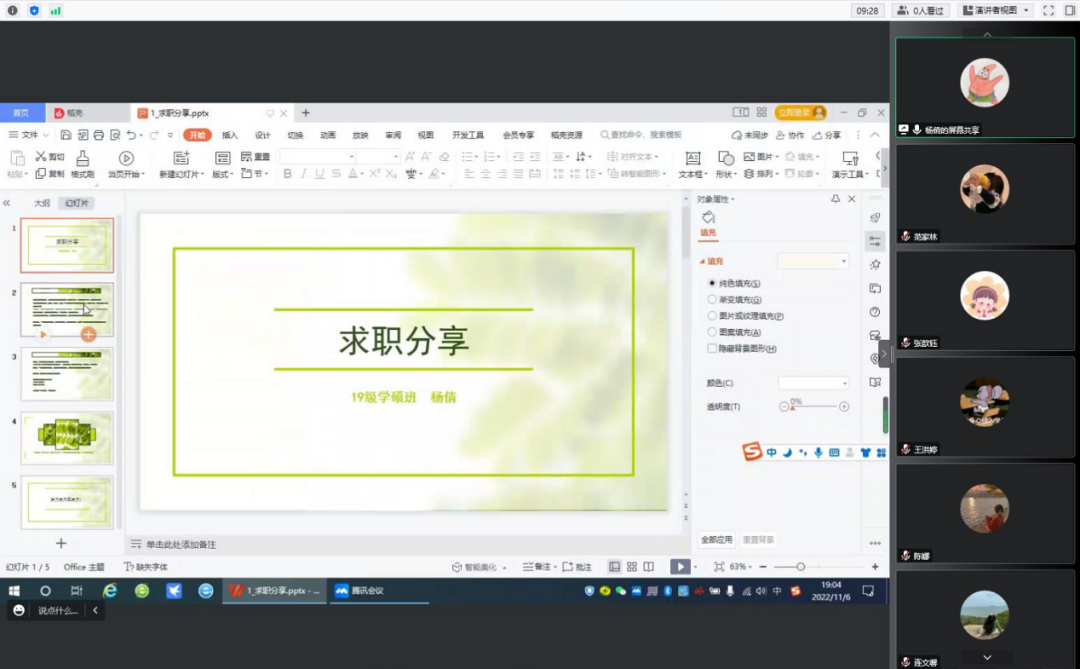Screen dimensions: 1080x669
Task: Click the orange Login Now (立即登录) button
Action: click(800, 113)
